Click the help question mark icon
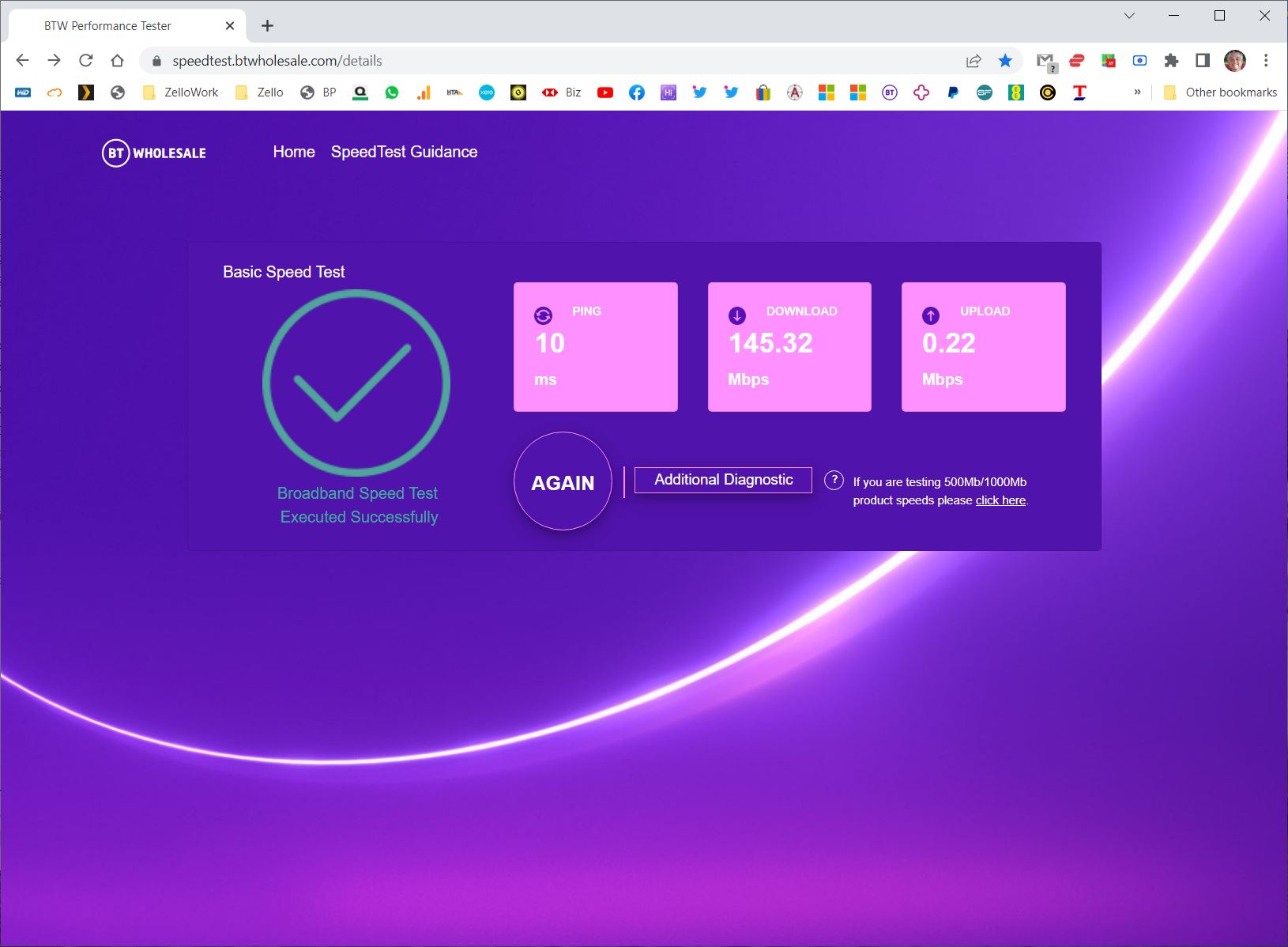This screenshot has width=1288, height=947. [834, 481]
